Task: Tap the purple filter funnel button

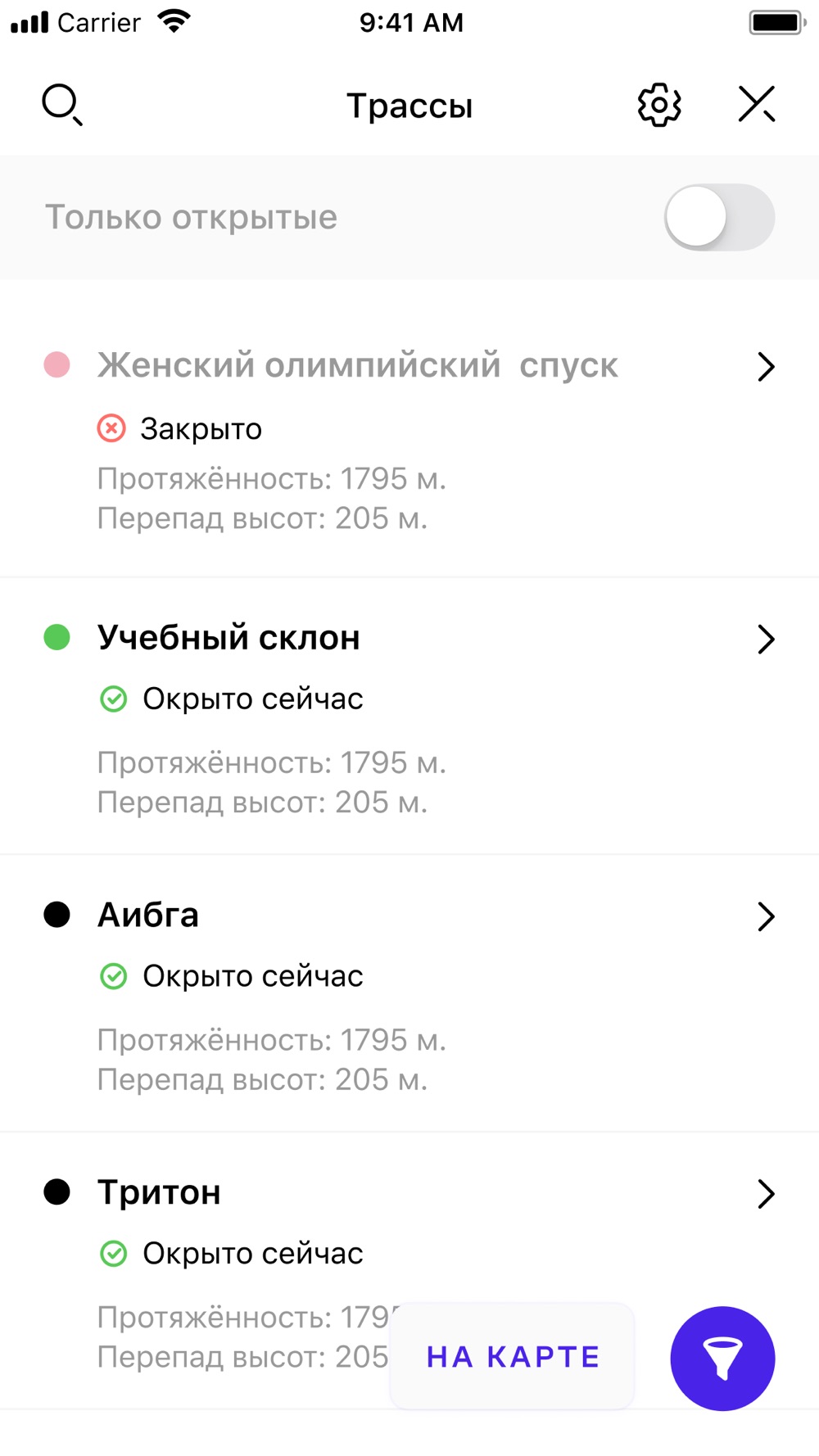Action: 722,1358
